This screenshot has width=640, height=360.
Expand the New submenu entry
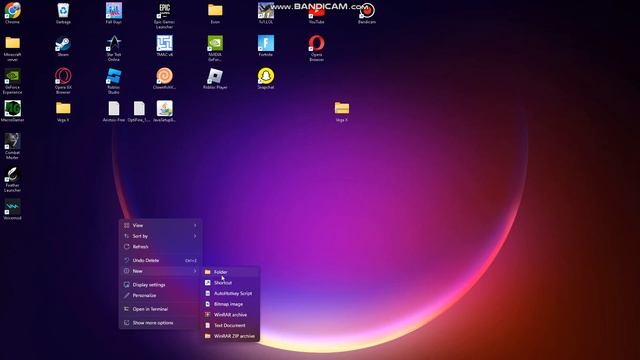tap(160, 271)
